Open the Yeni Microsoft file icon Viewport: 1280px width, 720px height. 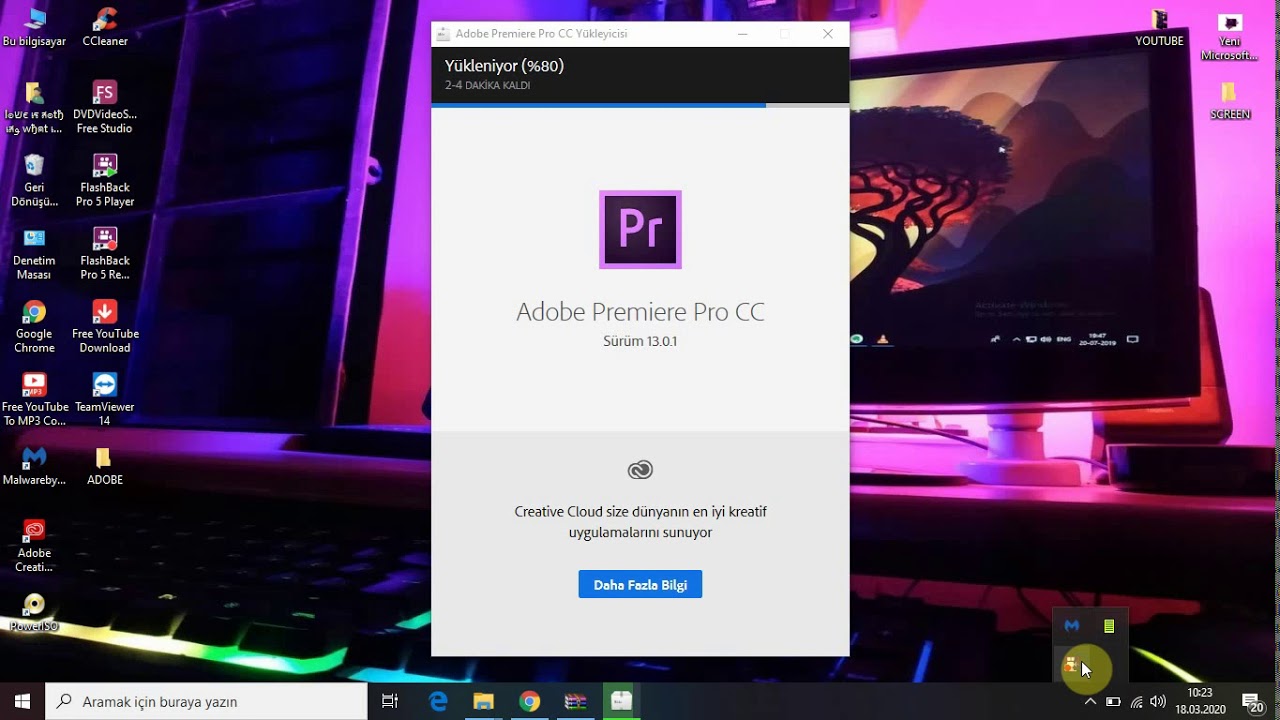click(x=1230, y=36)
